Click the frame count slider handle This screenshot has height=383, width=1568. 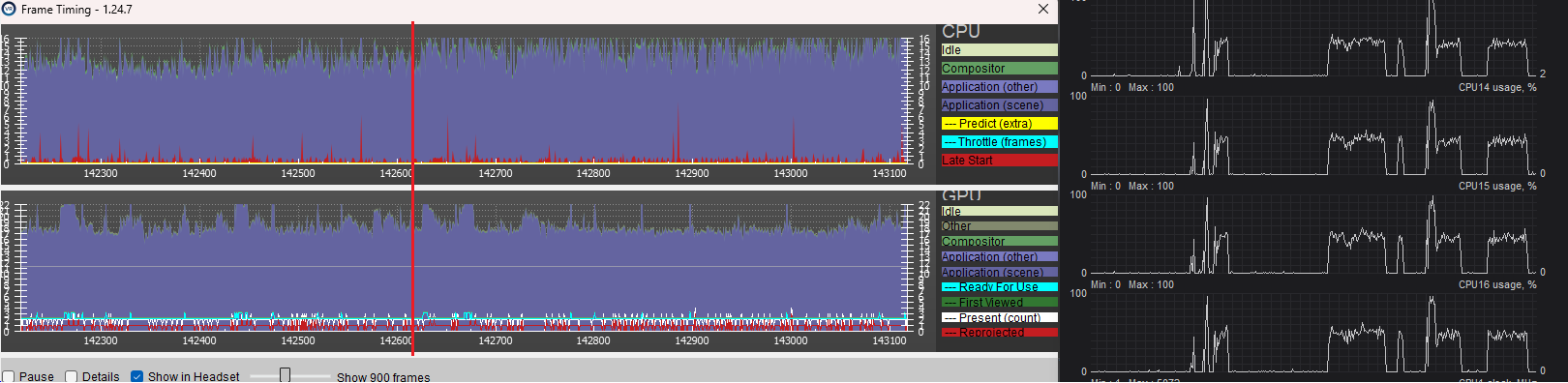[285, 375]
